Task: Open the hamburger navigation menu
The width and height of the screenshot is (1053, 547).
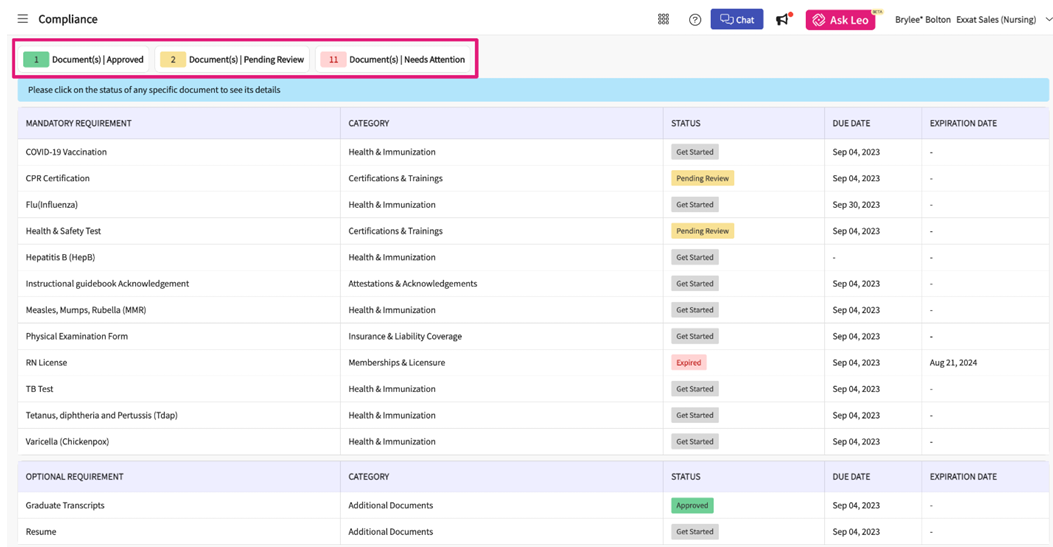Action: click(x=23, y=19)
